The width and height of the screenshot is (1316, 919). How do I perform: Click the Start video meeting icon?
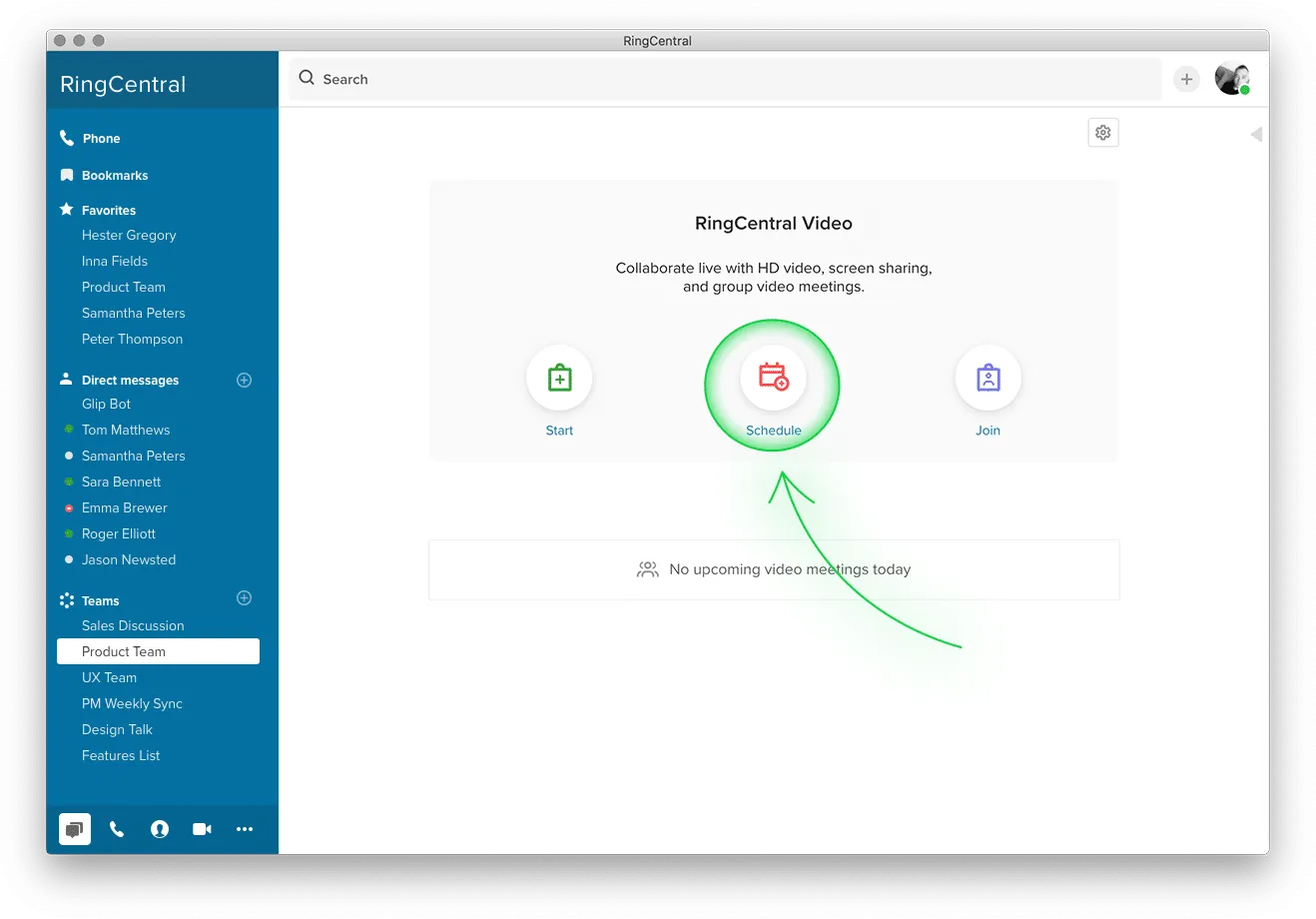point(559,379)
